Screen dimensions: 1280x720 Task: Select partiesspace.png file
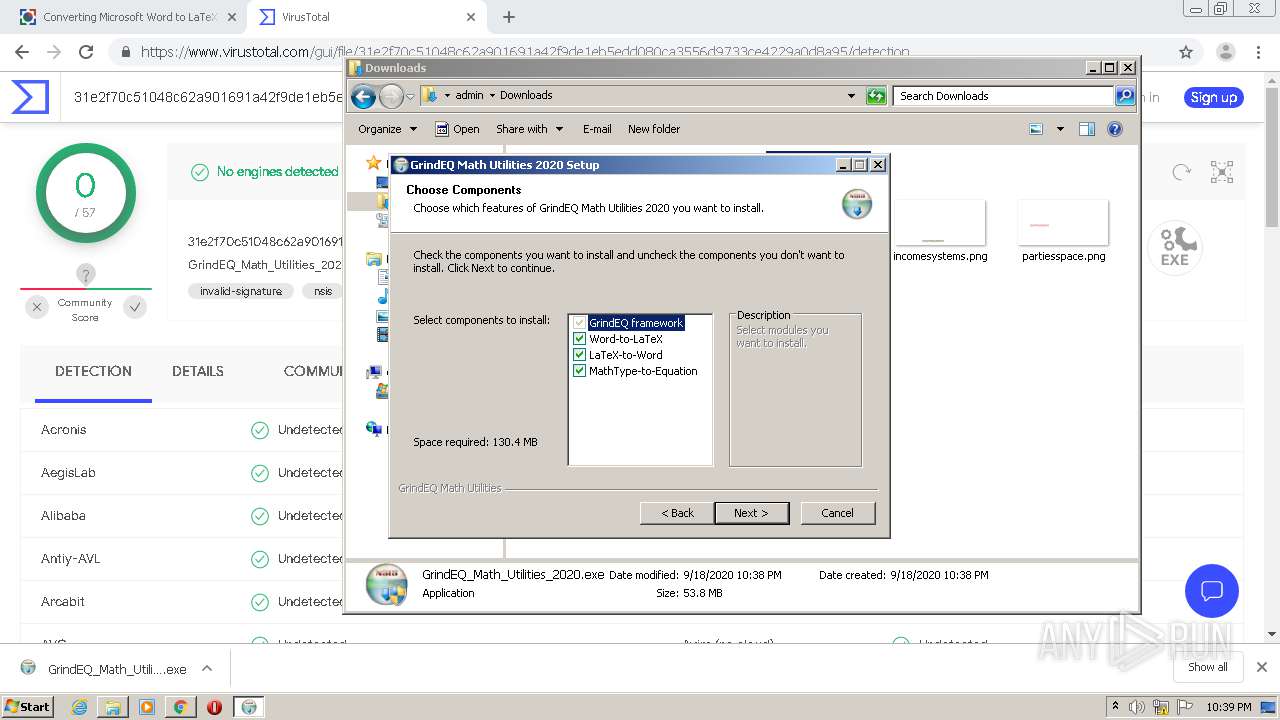1064,232
